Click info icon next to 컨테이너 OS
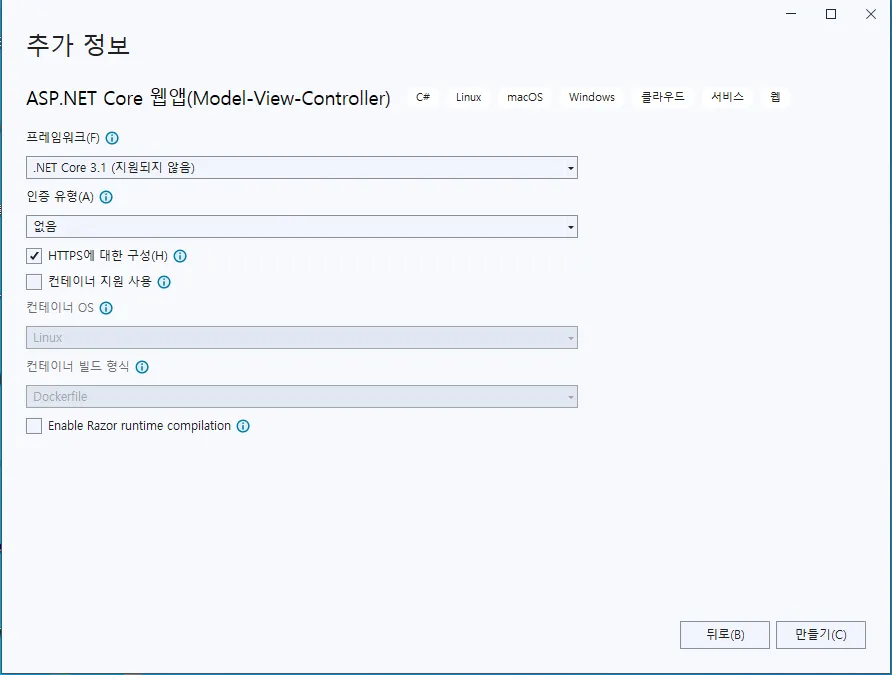 (x=106, y=308)
